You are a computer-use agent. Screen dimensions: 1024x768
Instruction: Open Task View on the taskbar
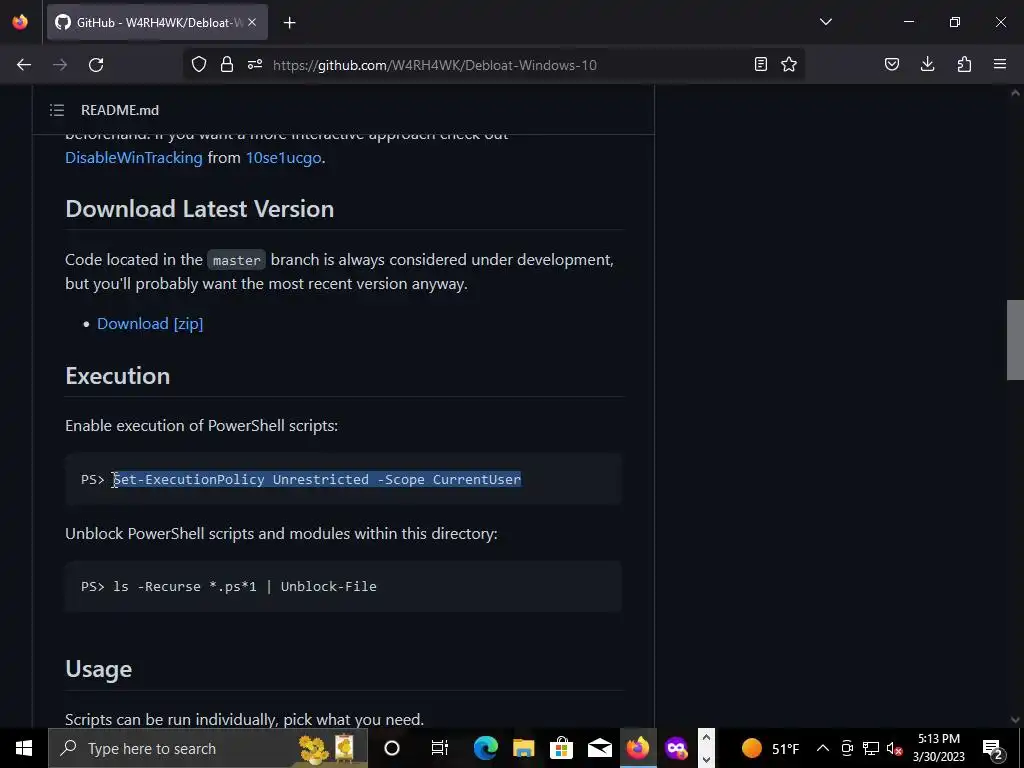click(x=440, y=748)
